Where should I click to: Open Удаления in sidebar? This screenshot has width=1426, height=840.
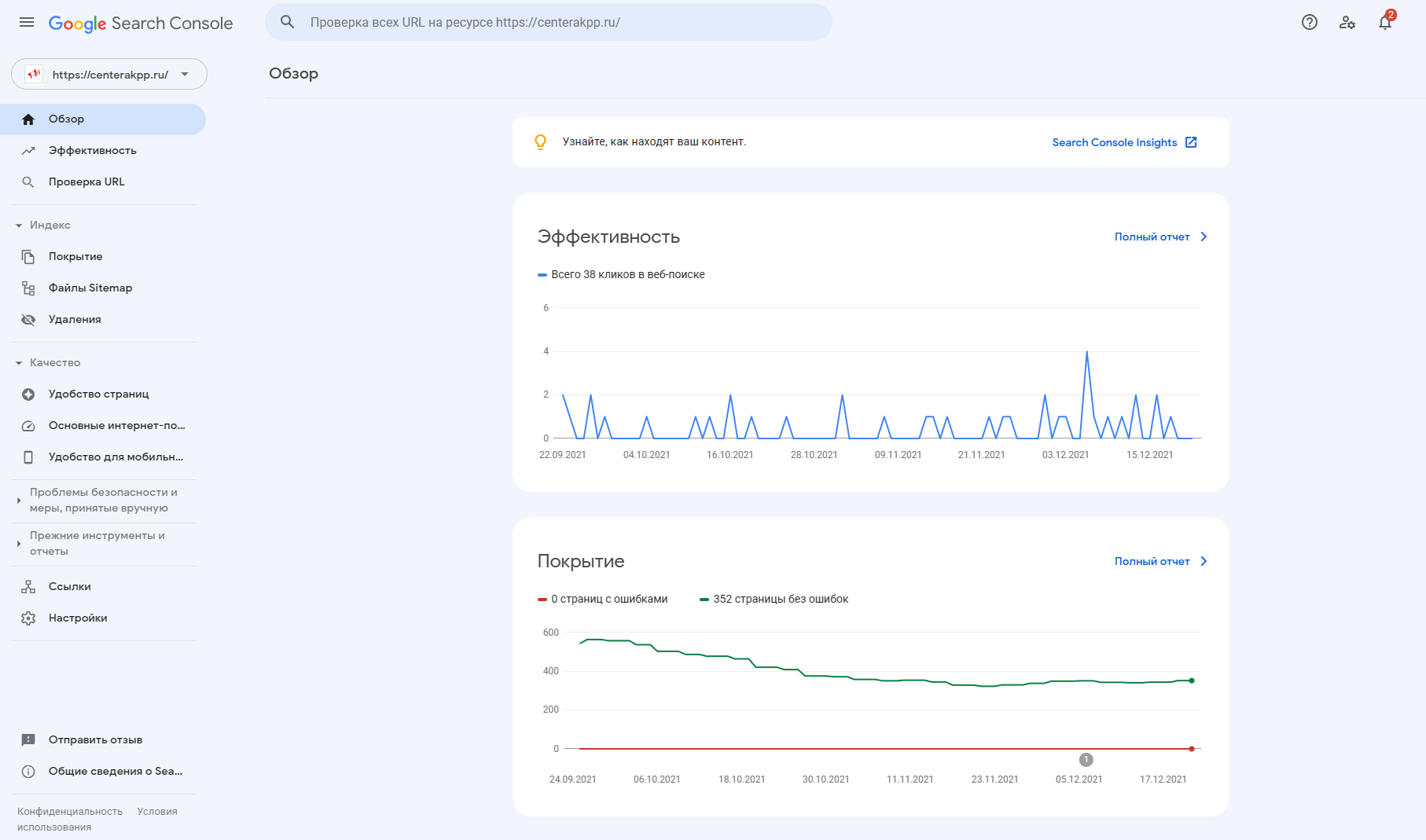click(75, 320)
